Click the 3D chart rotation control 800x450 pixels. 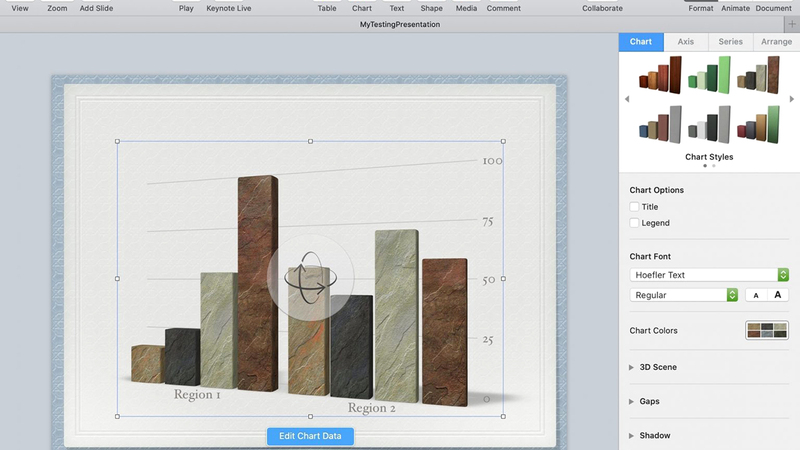[x=309, y=279]
